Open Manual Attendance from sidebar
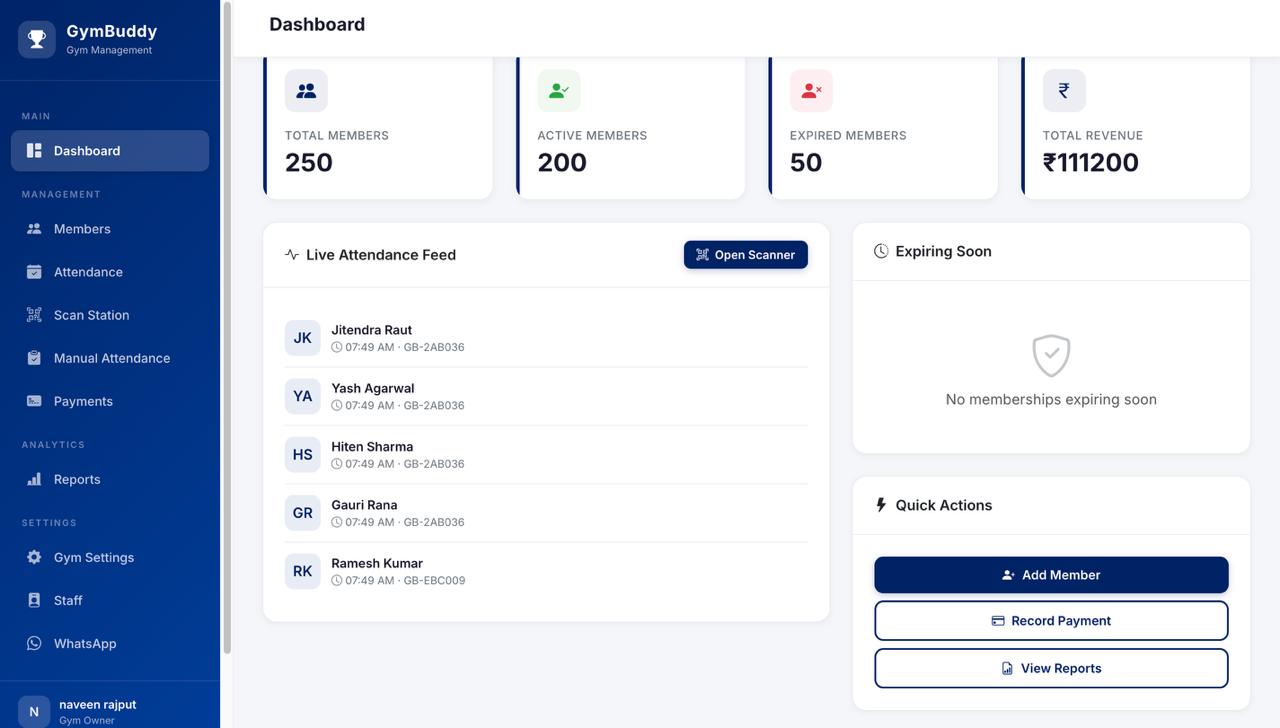Viewport: 1280px width, 728px height. pos(111,358)
